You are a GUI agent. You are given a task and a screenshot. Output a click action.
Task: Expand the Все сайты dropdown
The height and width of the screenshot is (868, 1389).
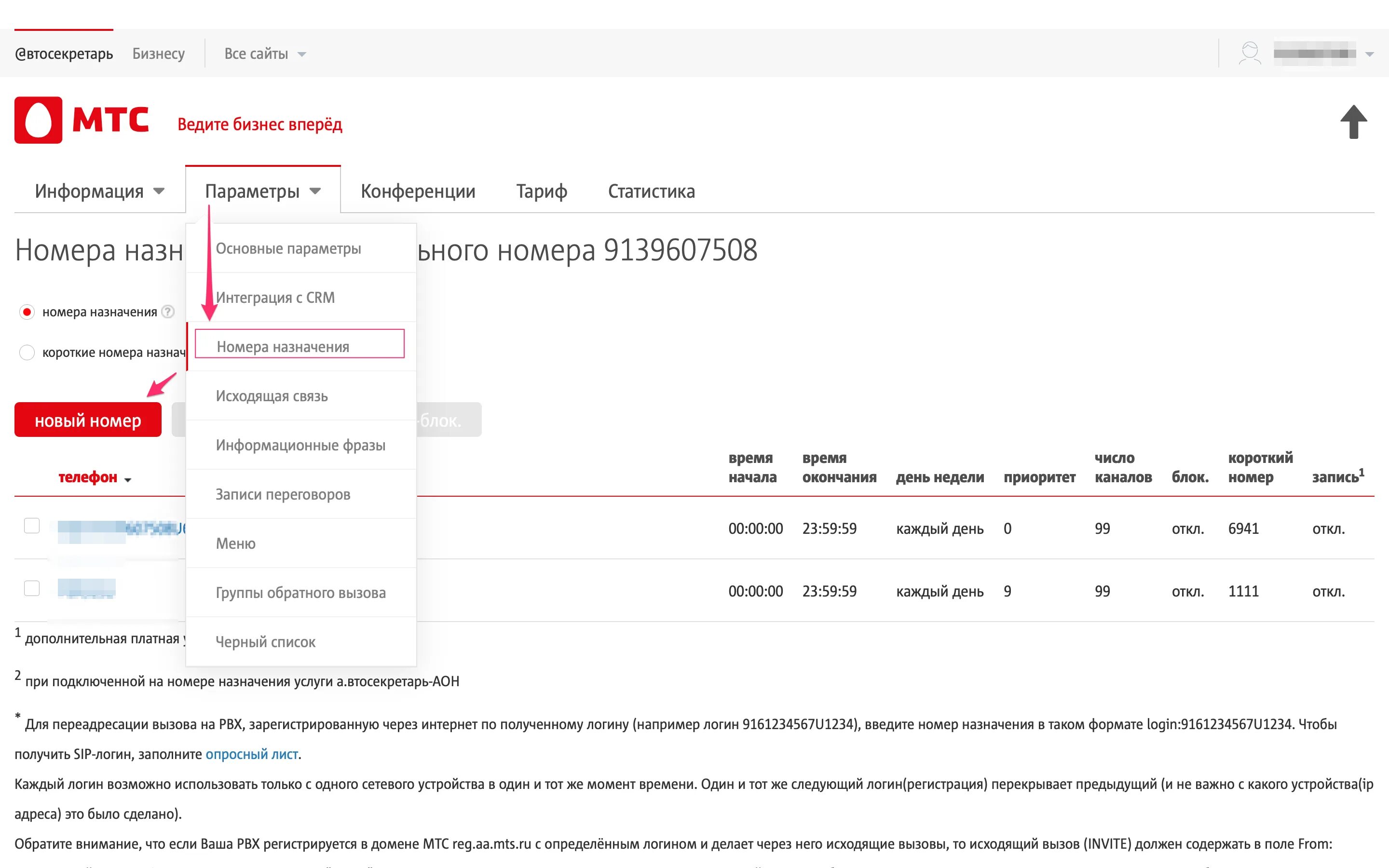[265, 54]
